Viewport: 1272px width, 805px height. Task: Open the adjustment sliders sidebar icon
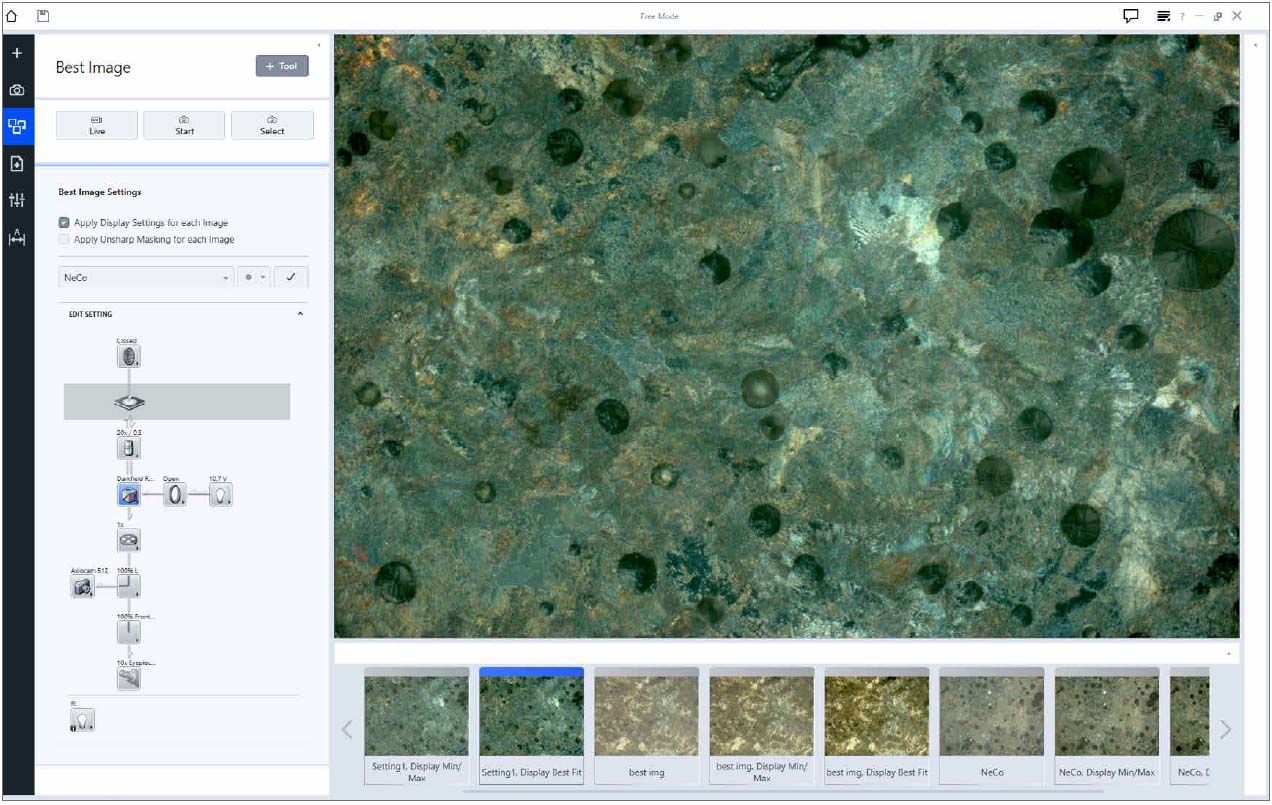(17, 201)
